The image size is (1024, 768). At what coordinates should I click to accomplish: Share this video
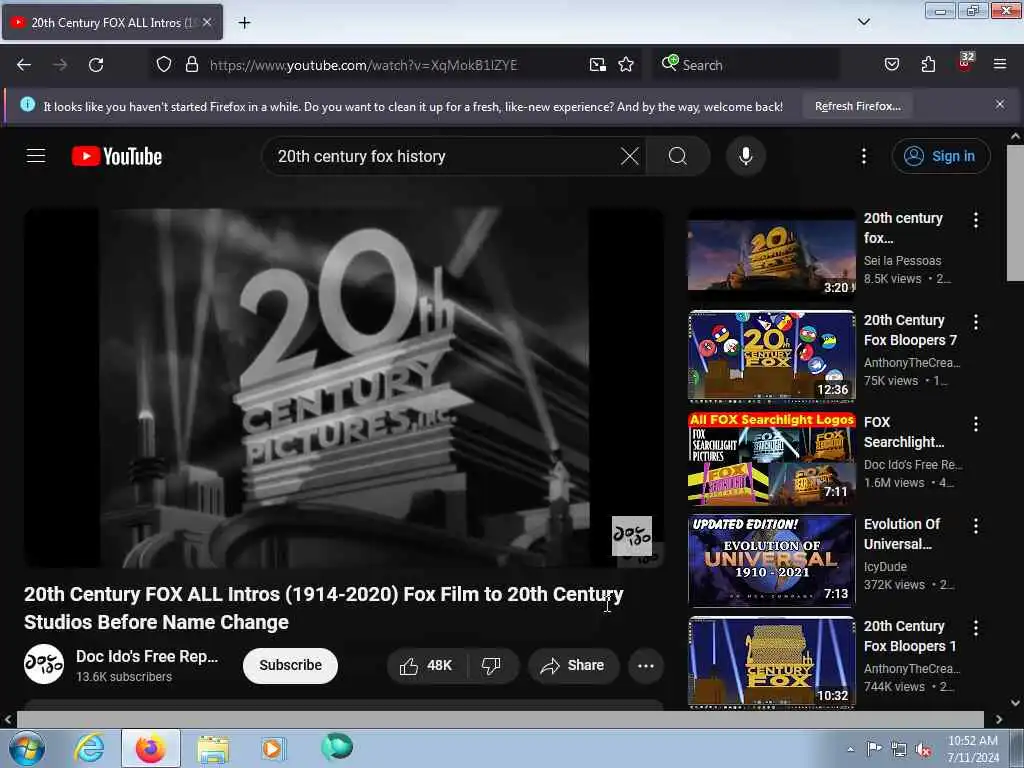point(573,665)
